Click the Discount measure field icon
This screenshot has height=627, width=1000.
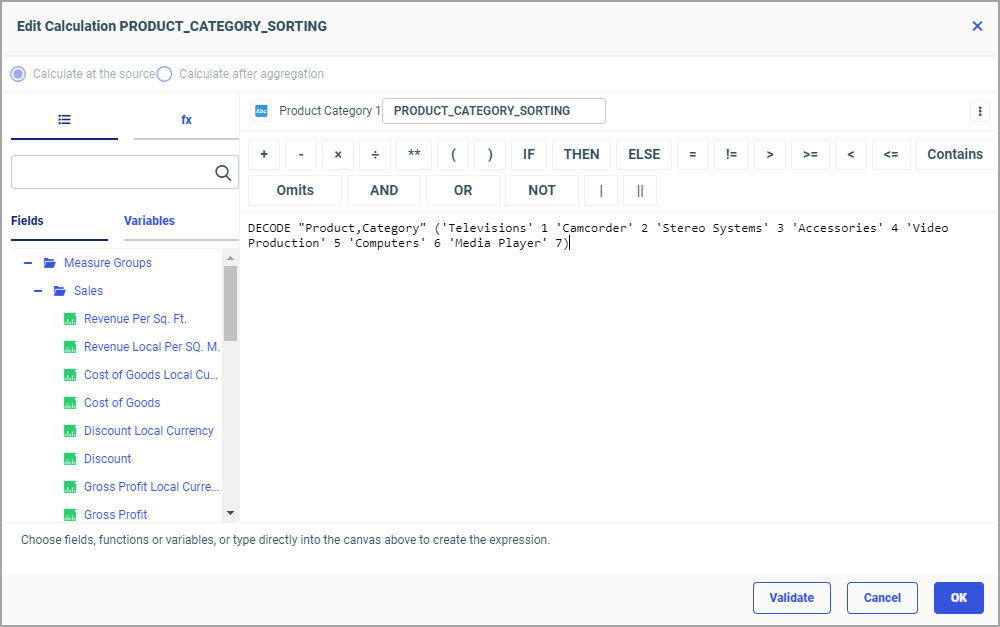(x=70, y=459)
